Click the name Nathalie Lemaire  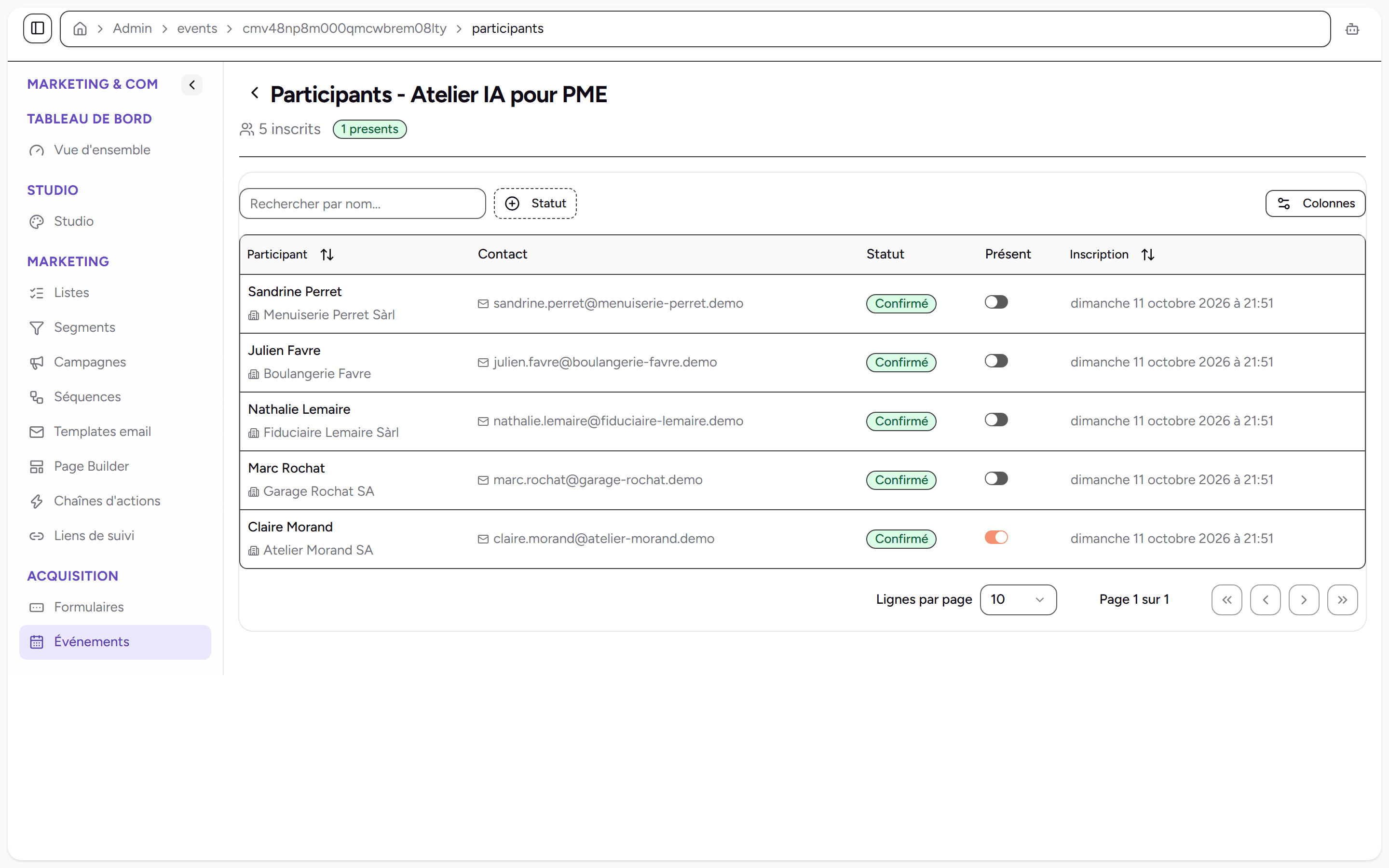(x=299, y=409)
